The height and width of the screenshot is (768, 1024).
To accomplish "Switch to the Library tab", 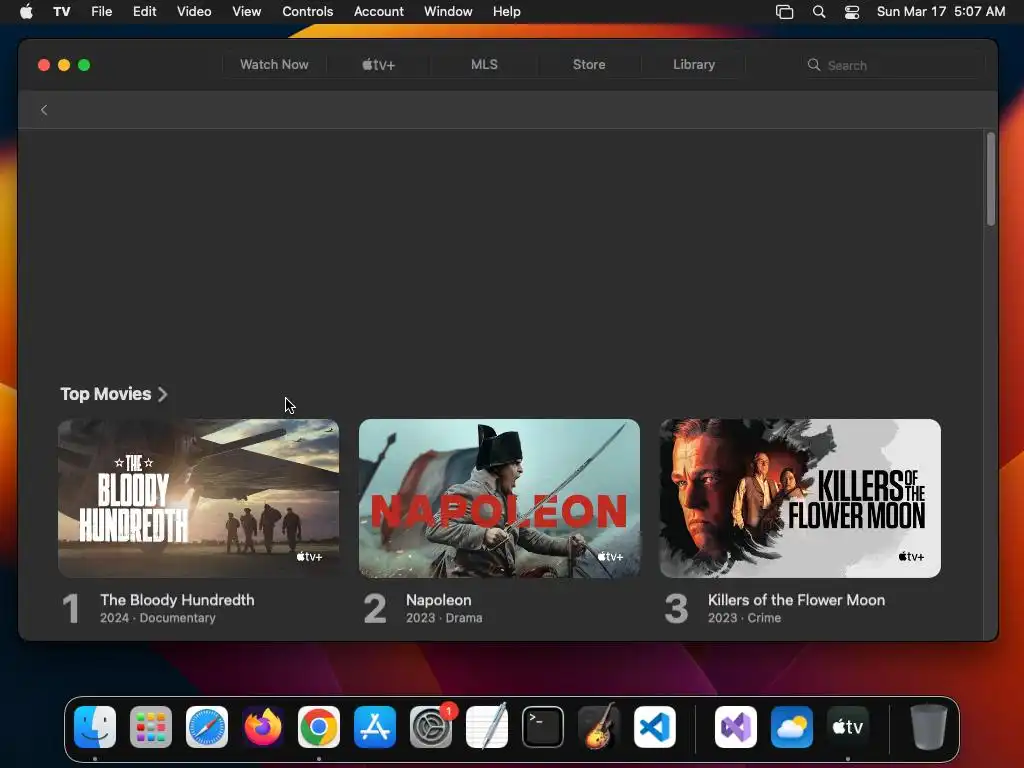I will 694,65.
